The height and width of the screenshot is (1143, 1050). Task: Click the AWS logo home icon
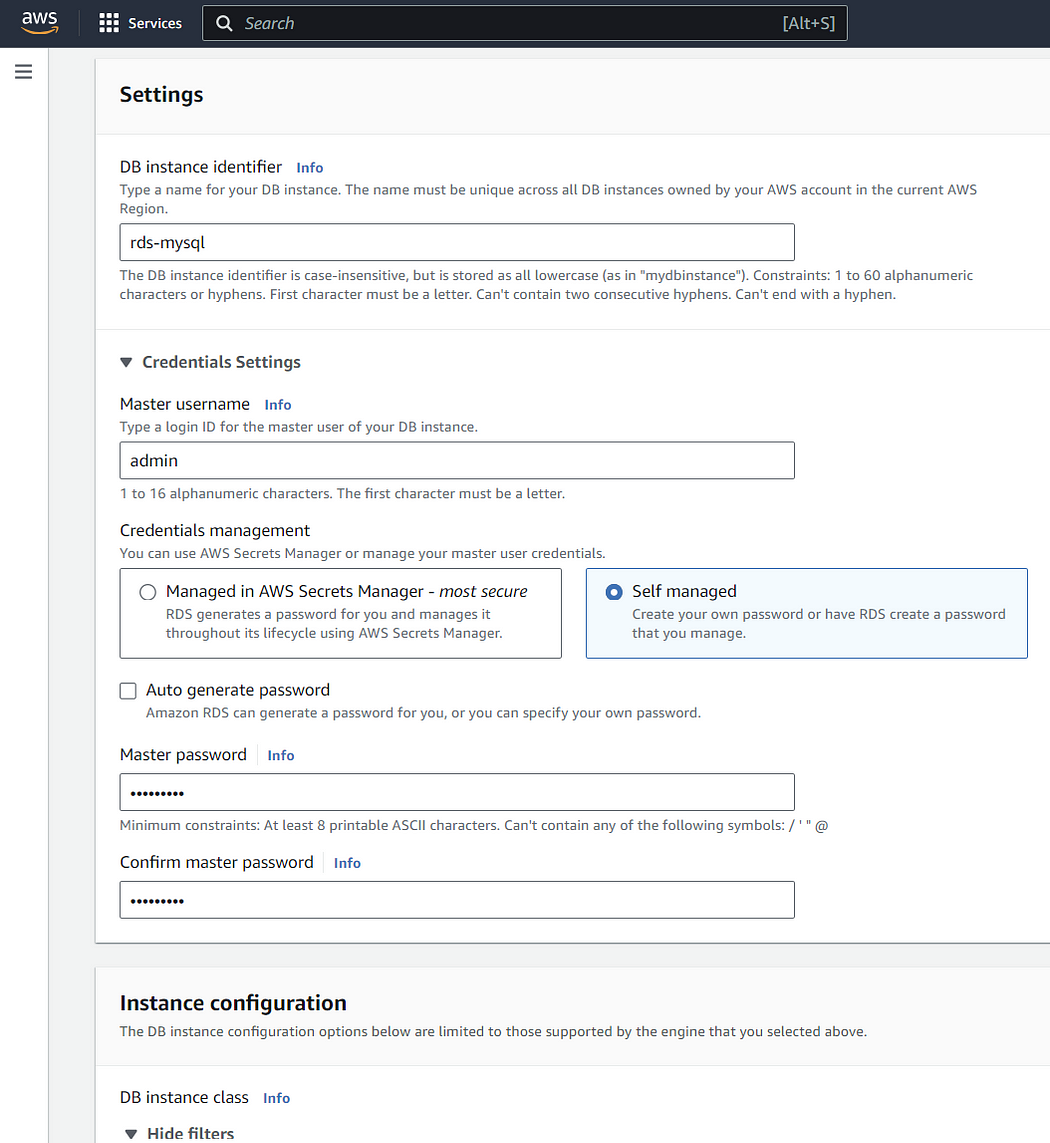[39, 23]
